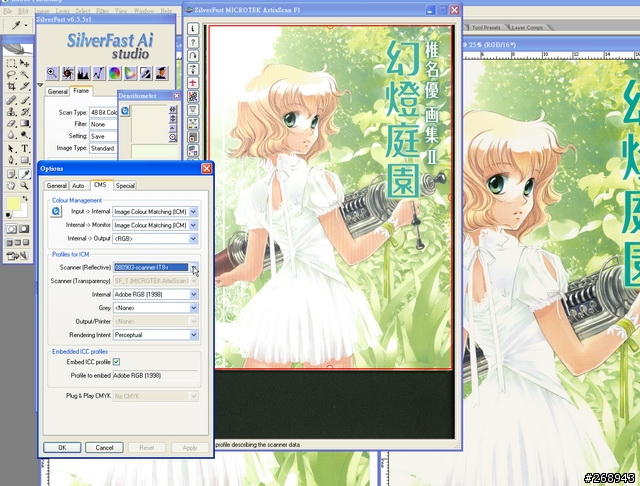This screenshot has width=640, height=486.
Task: Open the Frame tab in SilverFast panel
Action: point(81,91)
